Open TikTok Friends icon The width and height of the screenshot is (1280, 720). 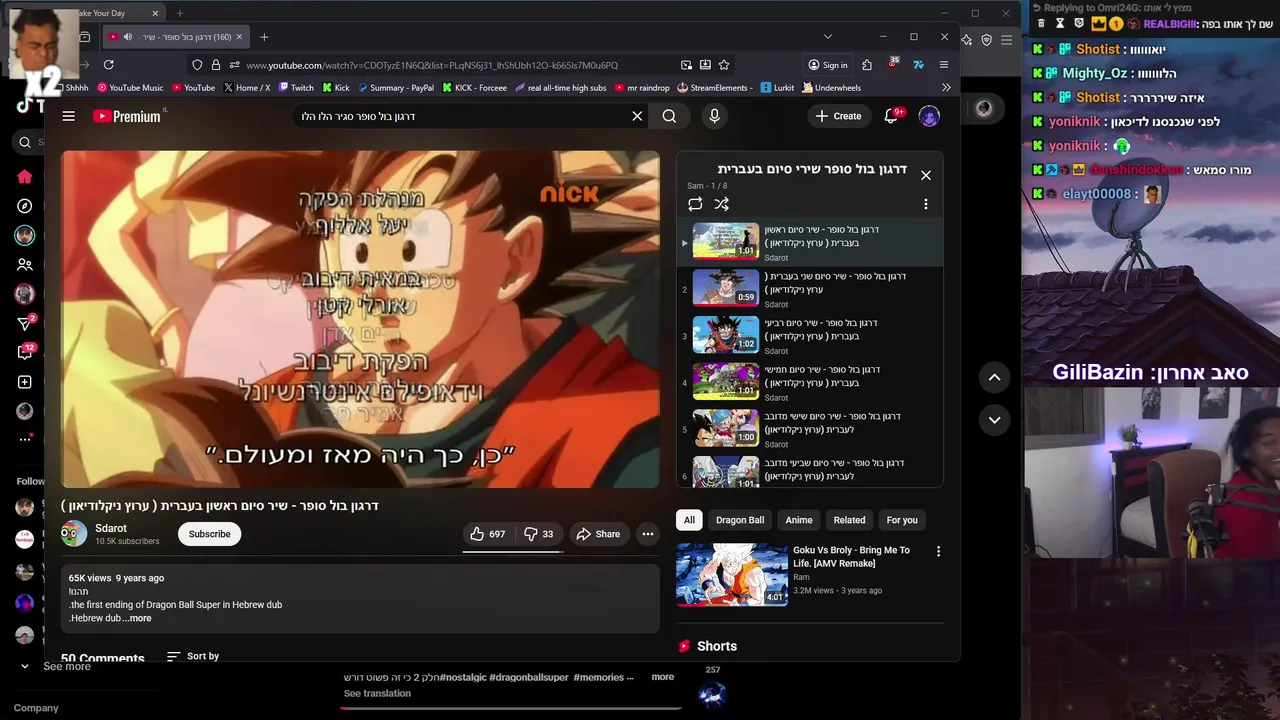[x=25, y=265]
